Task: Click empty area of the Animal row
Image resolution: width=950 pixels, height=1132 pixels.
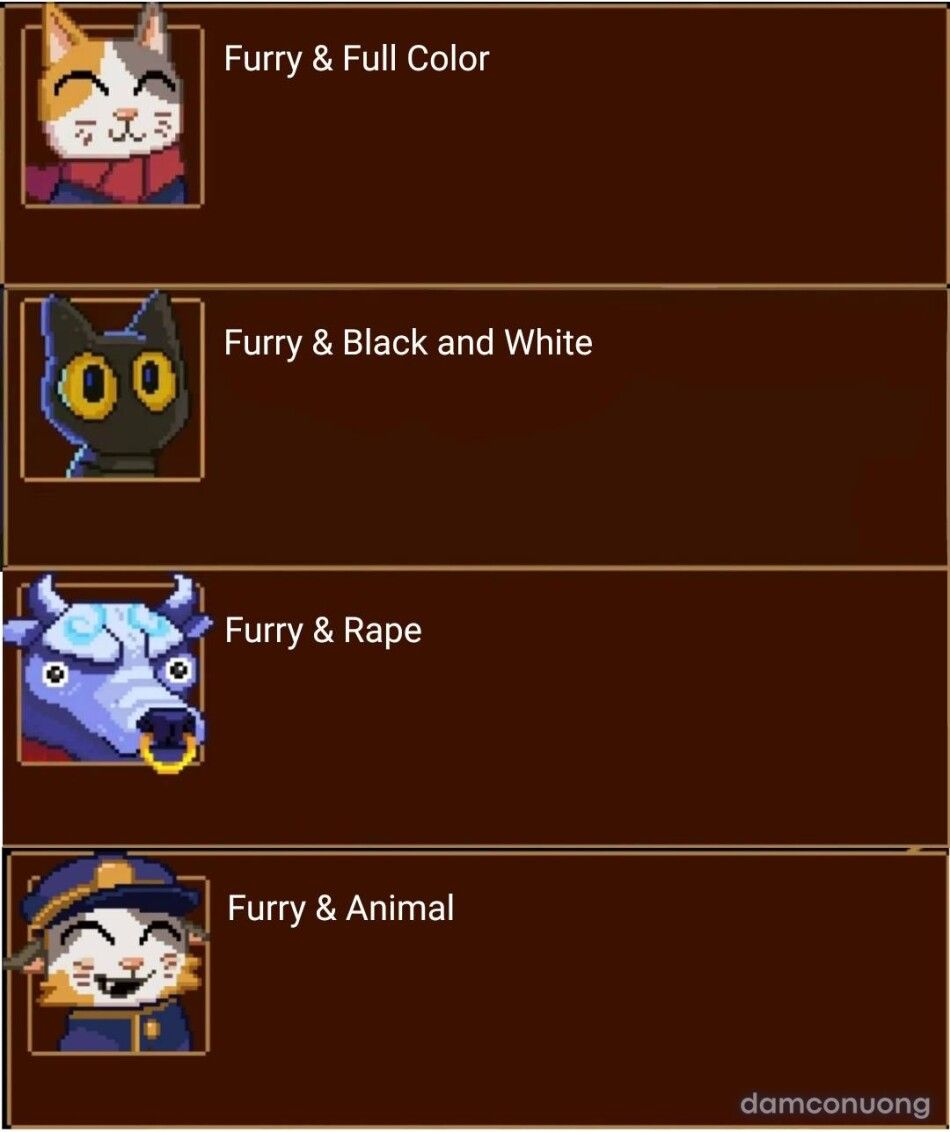Action: point(578,1011)
